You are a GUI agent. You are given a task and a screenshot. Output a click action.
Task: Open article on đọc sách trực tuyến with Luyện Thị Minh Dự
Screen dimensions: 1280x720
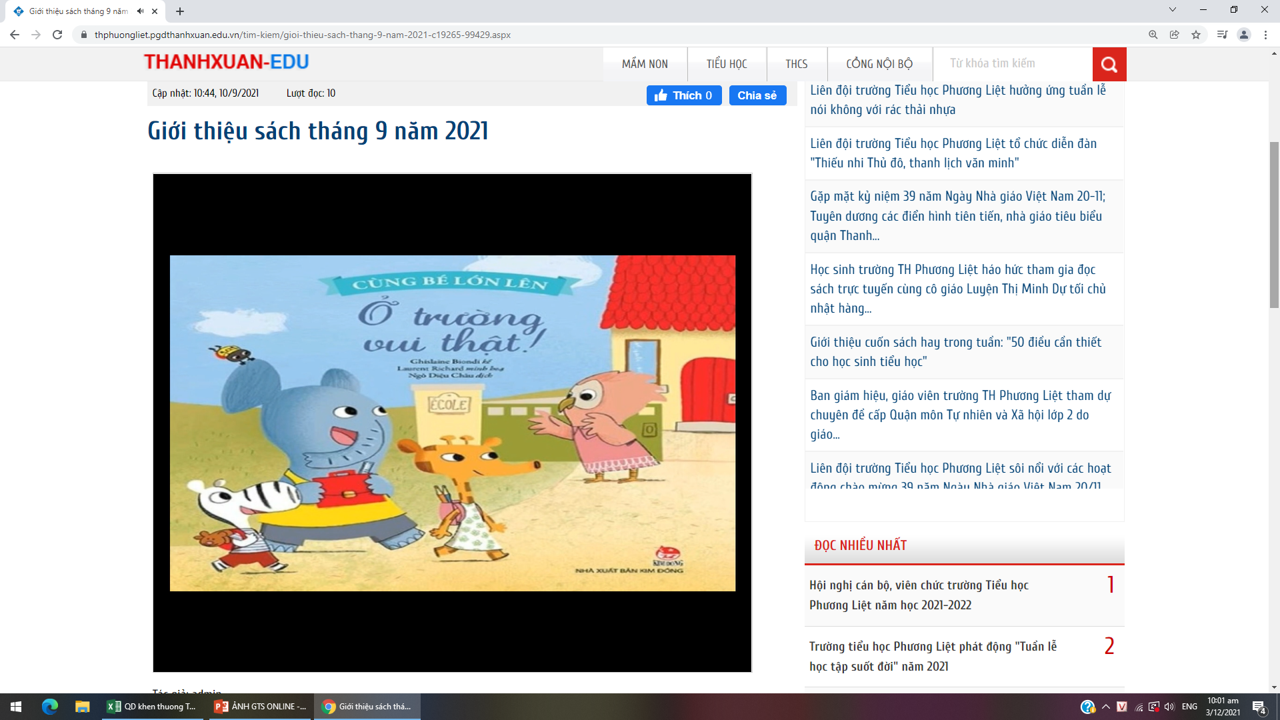(x=958, y=289)
